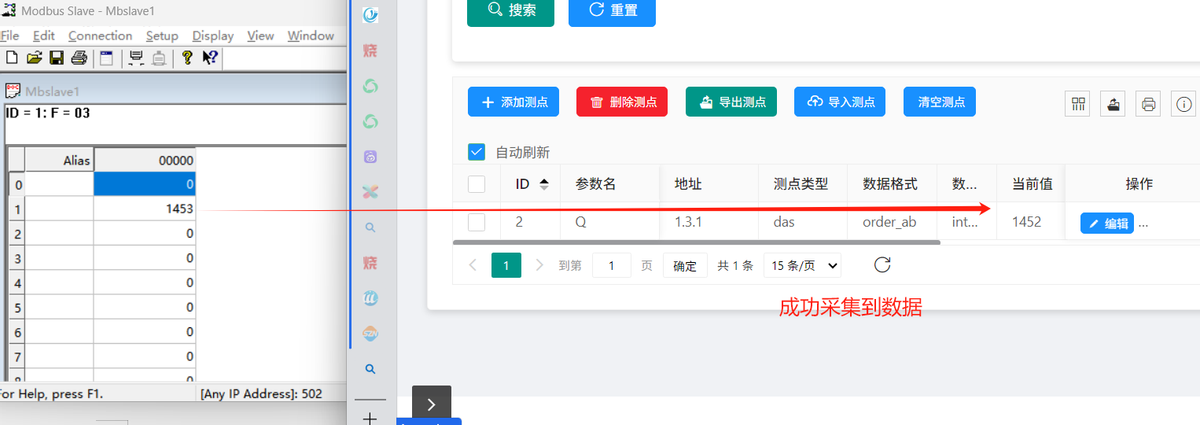The width and height of the screenshot is (1200, 425).
Task: Click the window definition icon in Modbus toolbar
Action: coord(106,58)
